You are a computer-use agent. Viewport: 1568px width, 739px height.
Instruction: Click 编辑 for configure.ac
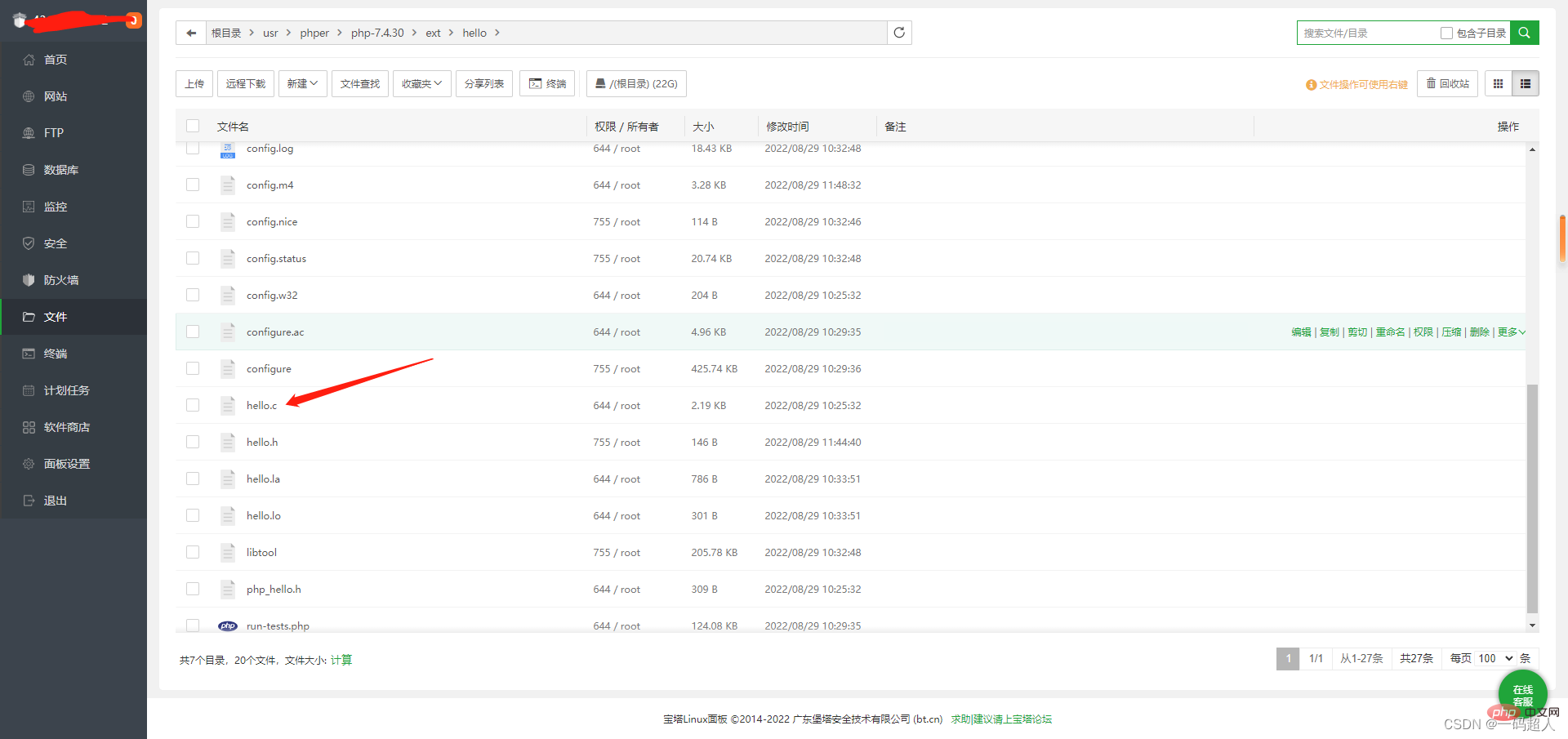point(1301,332)
